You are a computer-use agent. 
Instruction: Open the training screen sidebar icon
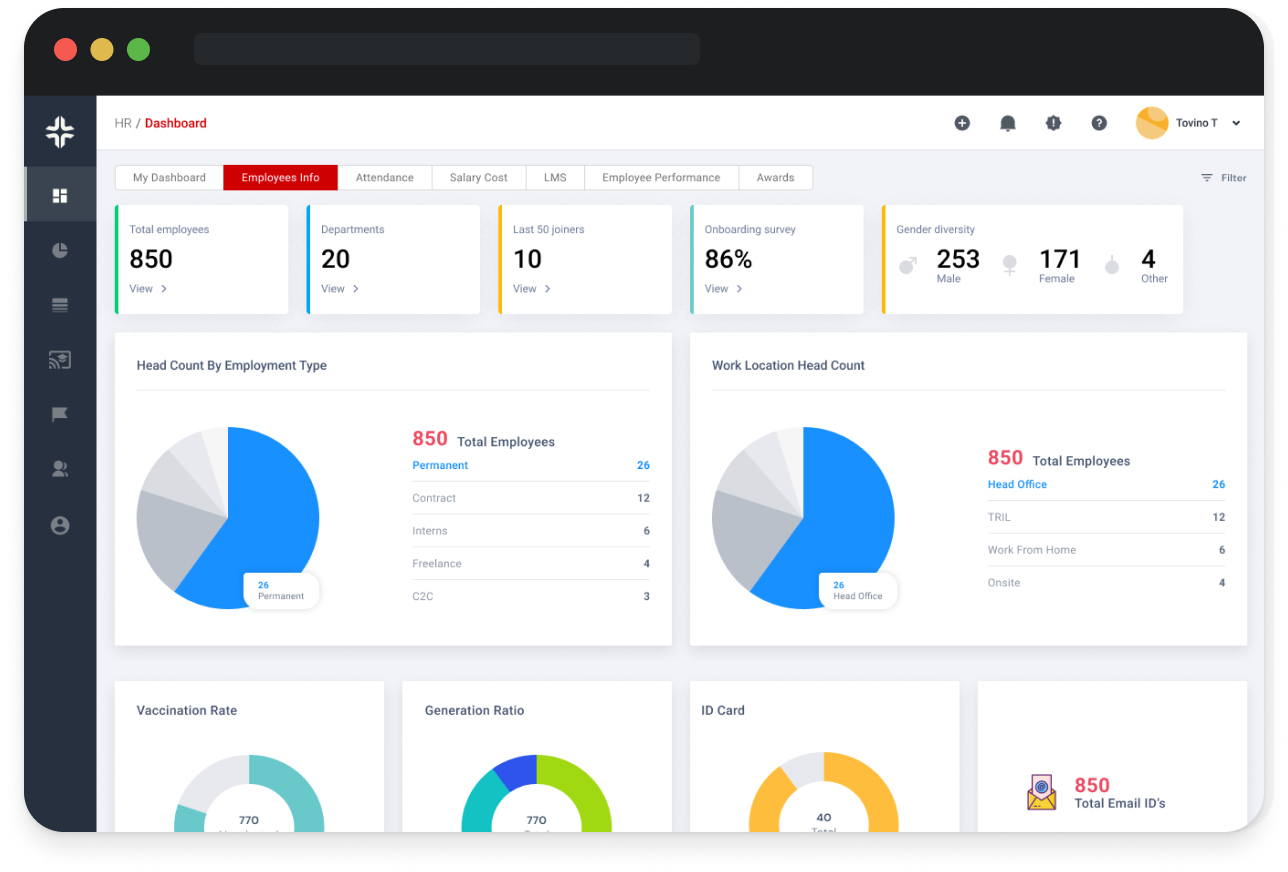click(60, 360)
